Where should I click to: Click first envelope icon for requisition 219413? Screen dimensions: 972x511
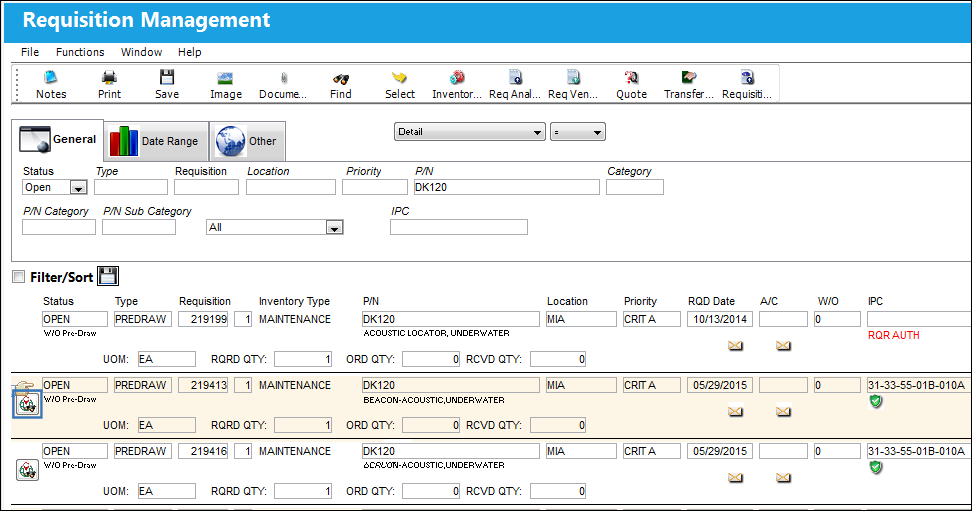[735, 411]
